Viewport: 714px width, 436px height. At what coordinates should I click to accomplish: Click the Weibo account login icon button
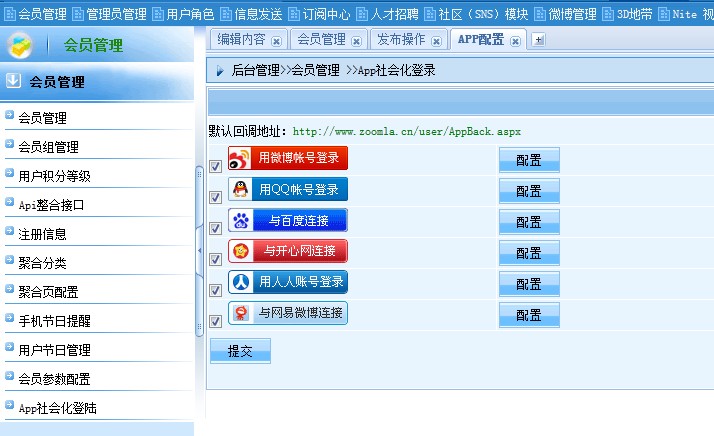click(x=289, y=158)
